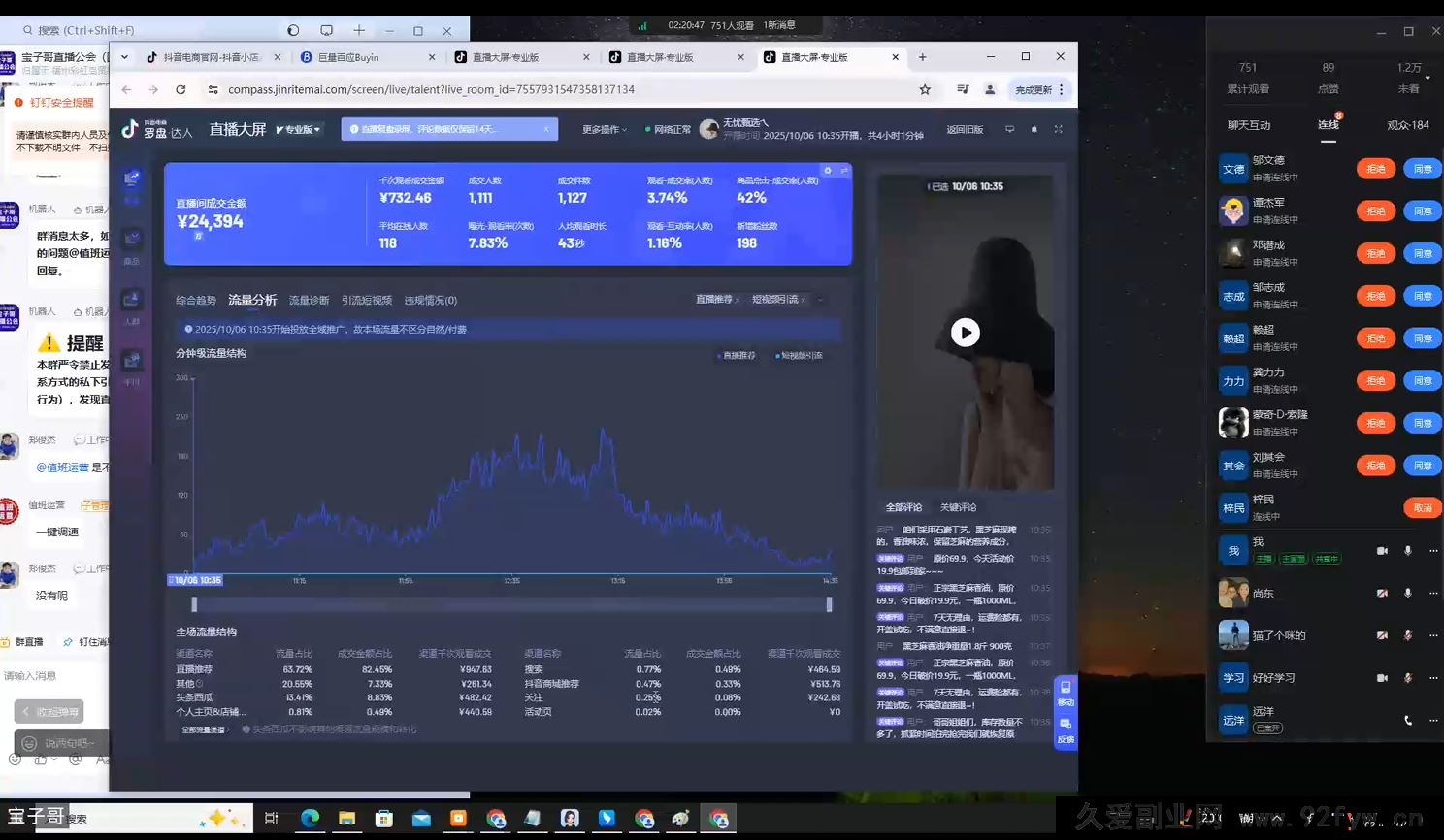
Task: Click the right handle of the chart time-range slider
Action: click(829, 604)
